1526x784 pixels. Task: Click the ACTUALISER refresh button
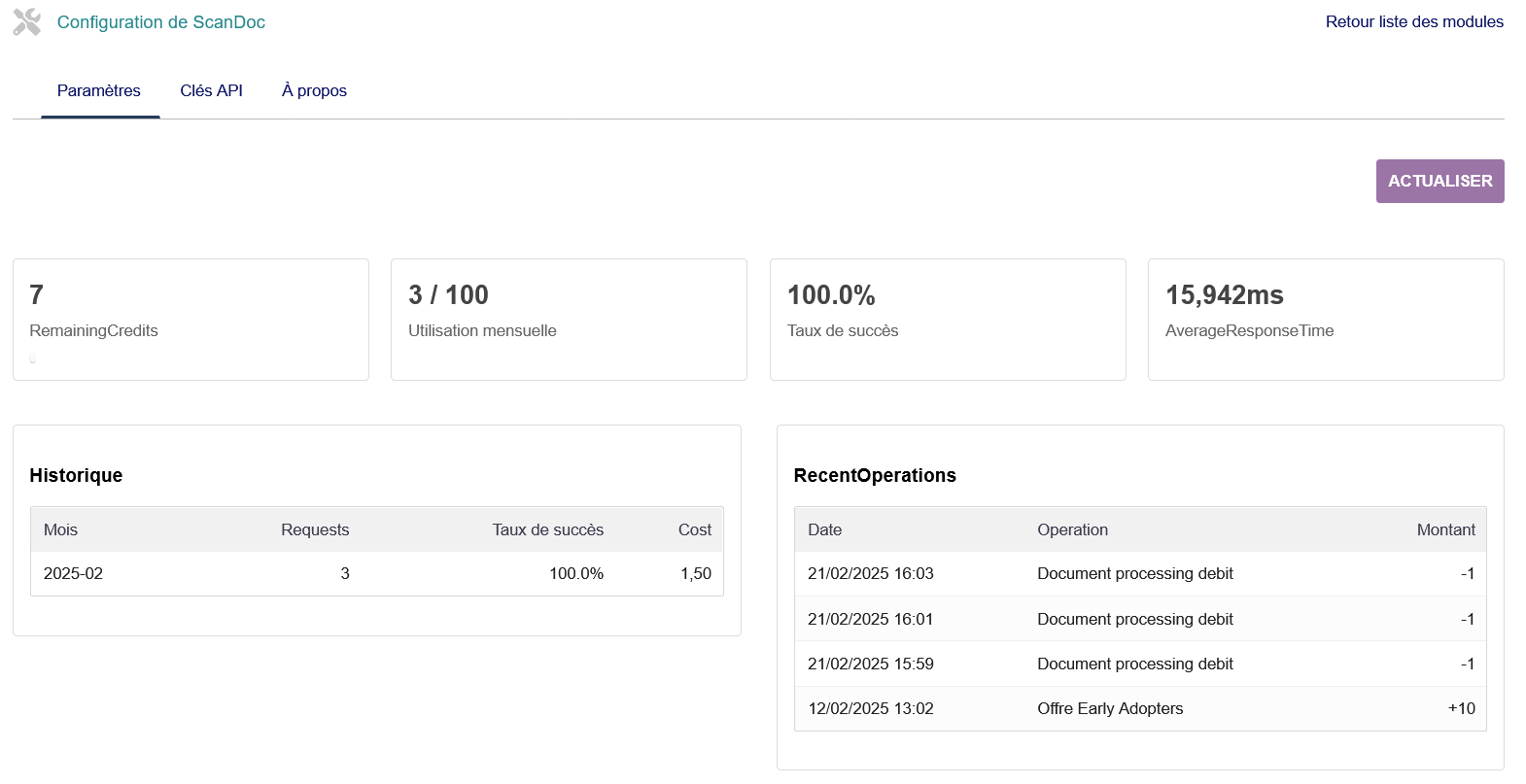1439,181
